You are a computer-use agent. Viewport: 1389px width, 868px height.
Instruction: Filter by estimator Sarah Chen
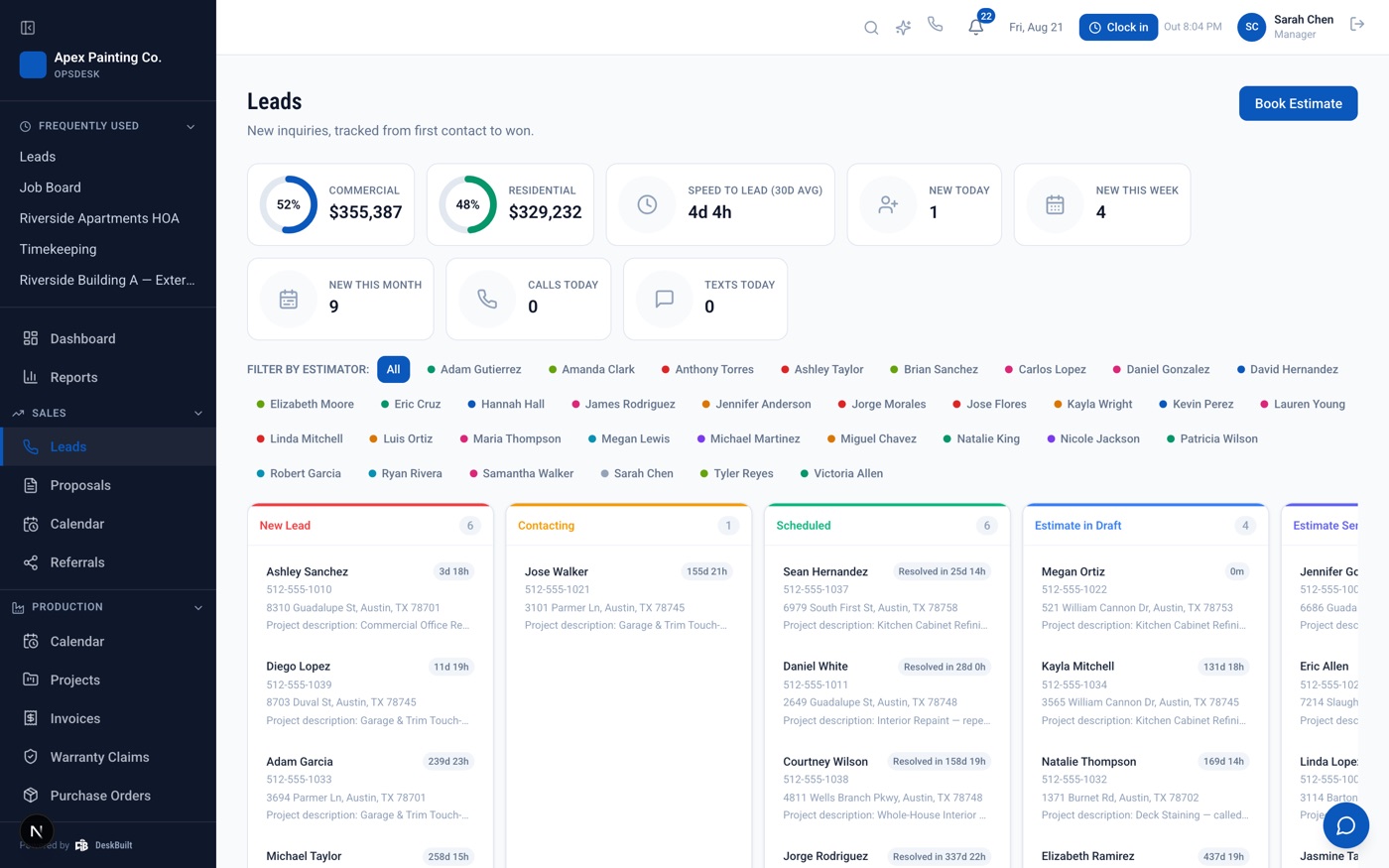click(x=637, y=473)
